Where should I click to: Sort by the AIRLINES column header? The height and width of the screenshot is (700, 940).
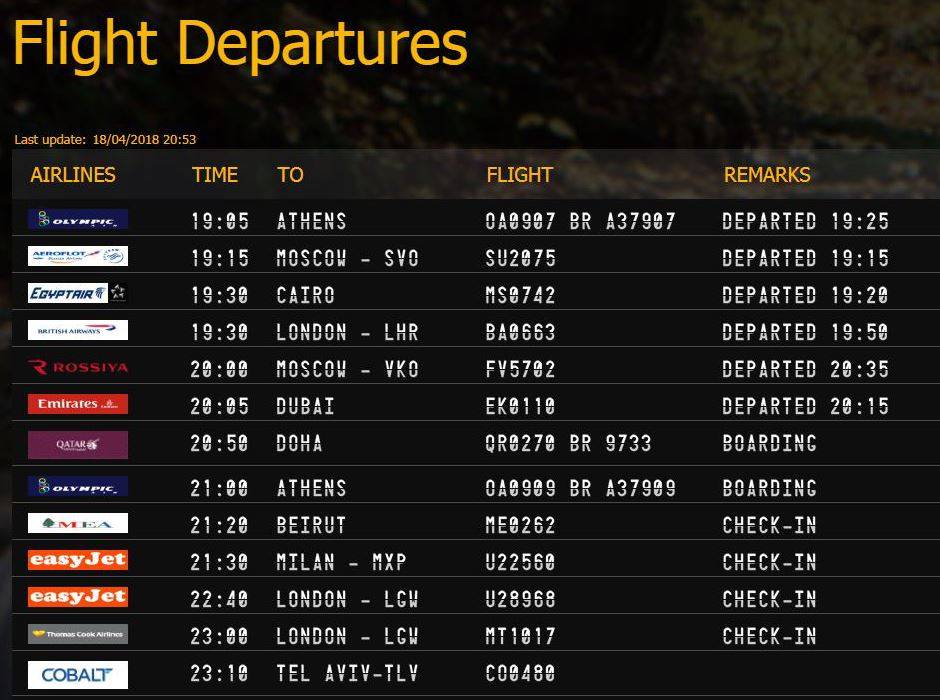pyautogui.click(x=73, y=175)
